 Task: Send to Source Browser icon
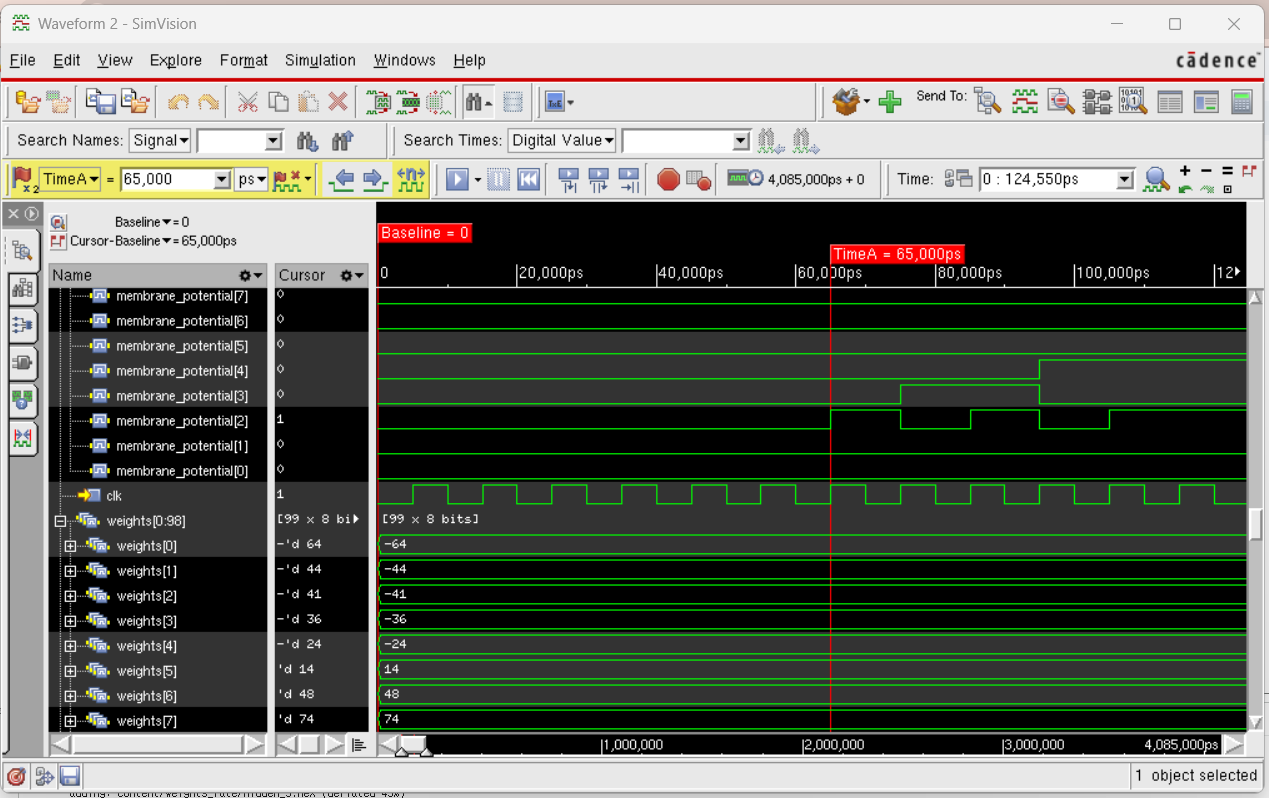click(x=1060, y=101)
